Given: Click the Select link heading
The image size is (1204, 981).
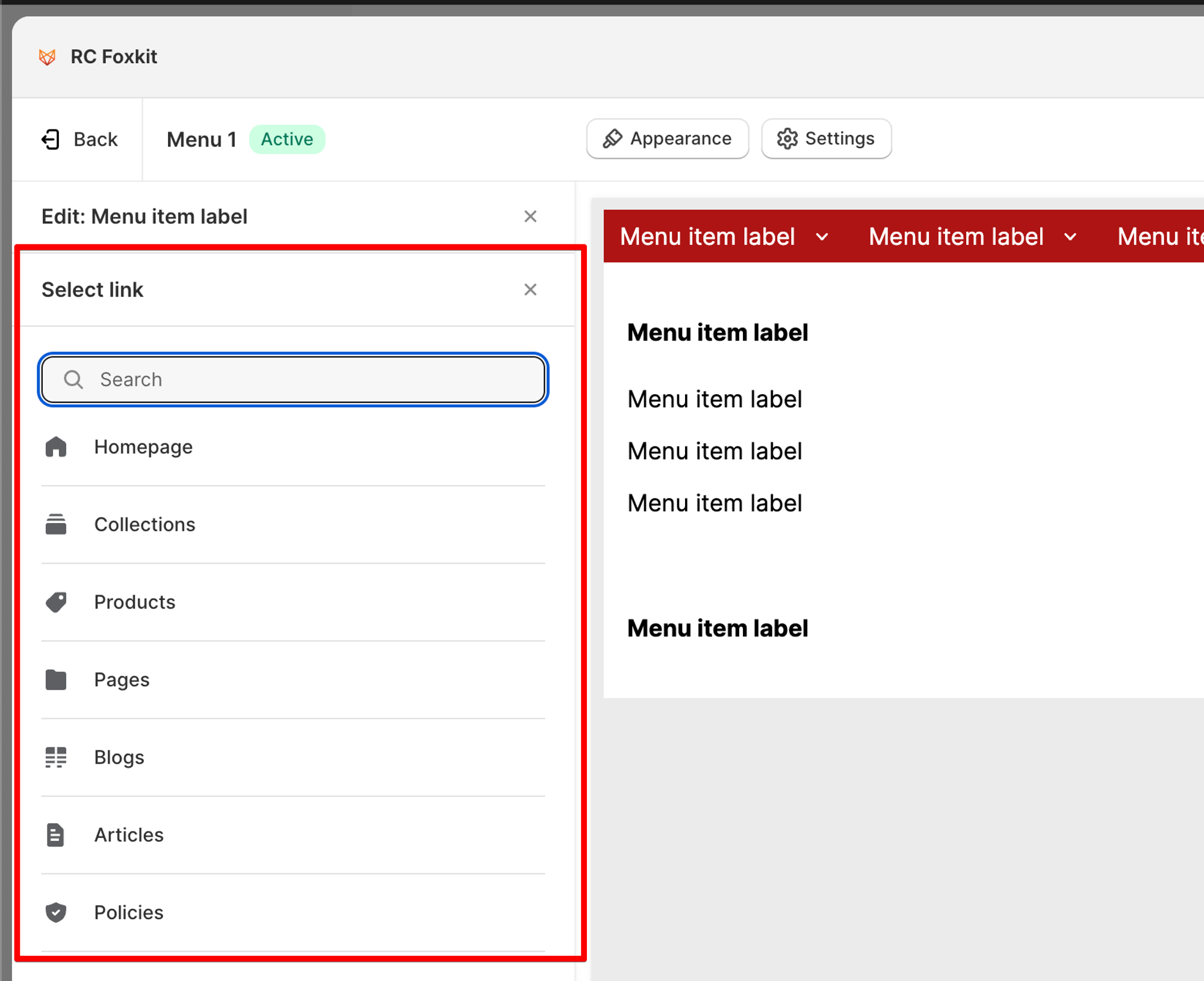Looking at the screenshot, I should pyautogui.click(x=93, y=290).
